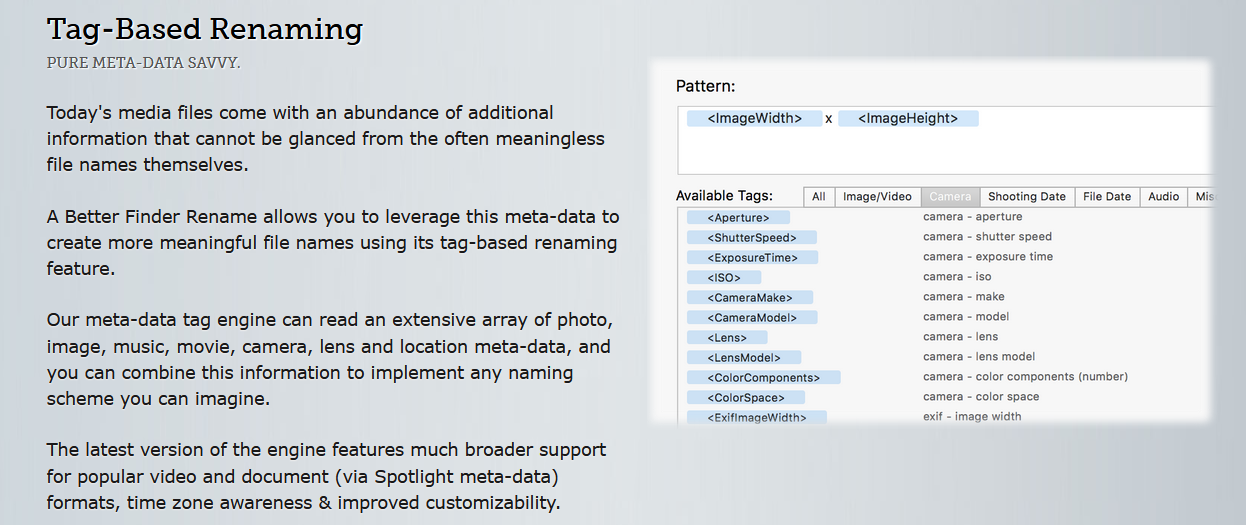Screen dimensions: 1246x525
Task: Click the <Lens> tag
Action: (727, 337)
